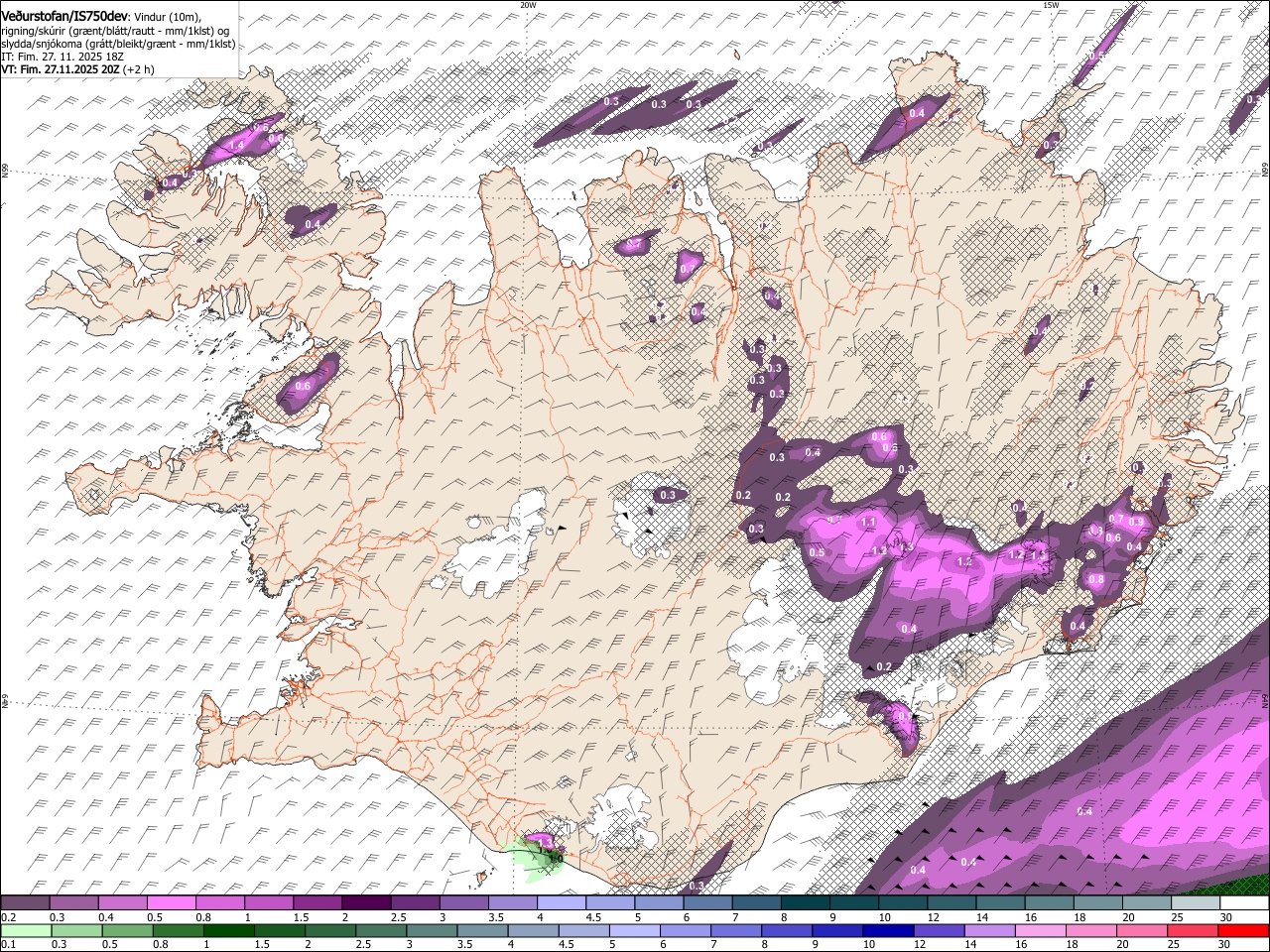
Task: Click the Veðurstofan/IS750dev title text
Action: tap(63, 17)
